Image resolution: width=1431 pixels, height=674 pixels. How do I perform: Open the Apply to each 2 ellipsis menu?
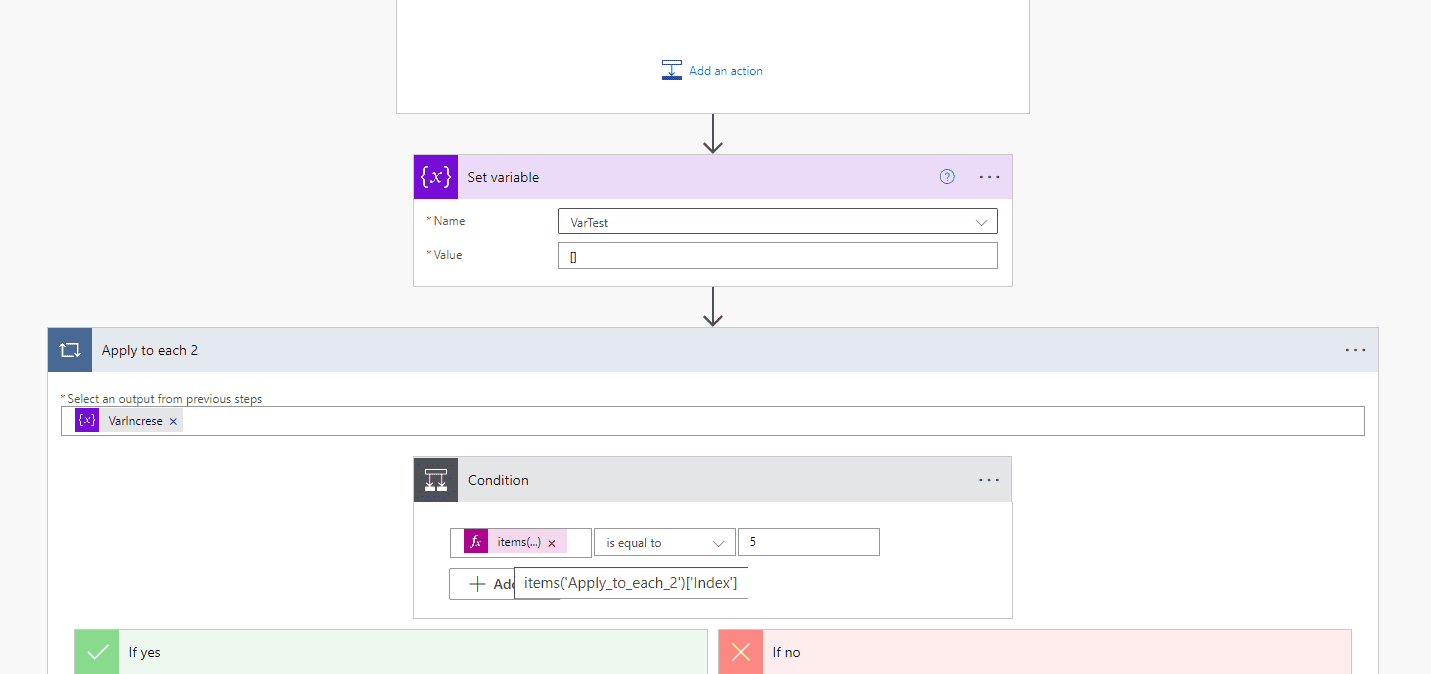[1355, 349]
